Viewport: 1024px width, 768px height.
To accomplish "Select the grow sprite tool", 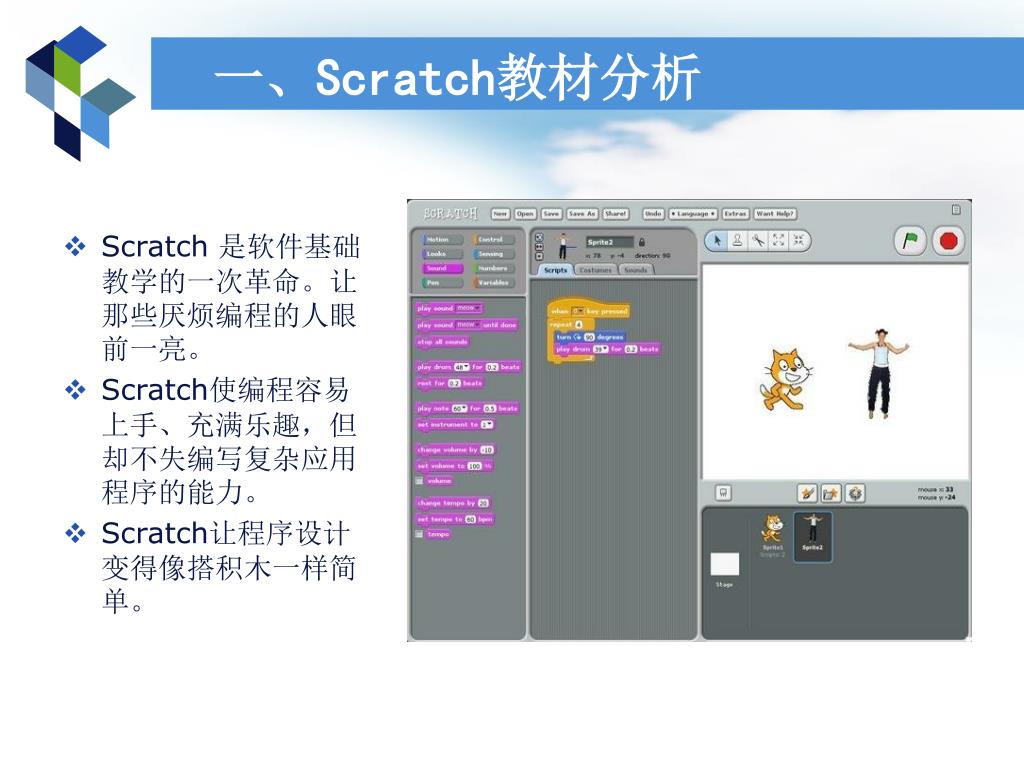I will coord(778,241).
